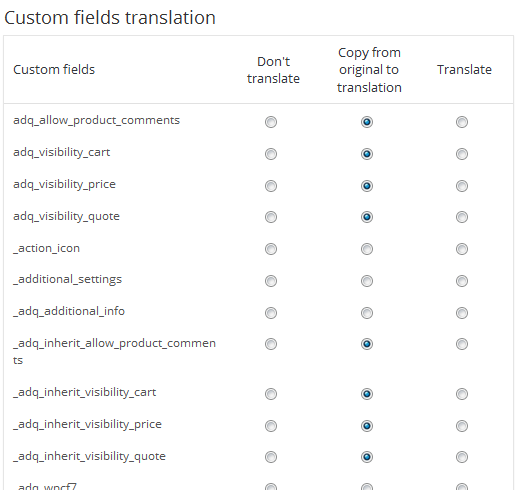This screenshot has height=490, width=516.
Task: Set _adq_inherit_visibility_quote to Don't translate
Action: (271, 457)
